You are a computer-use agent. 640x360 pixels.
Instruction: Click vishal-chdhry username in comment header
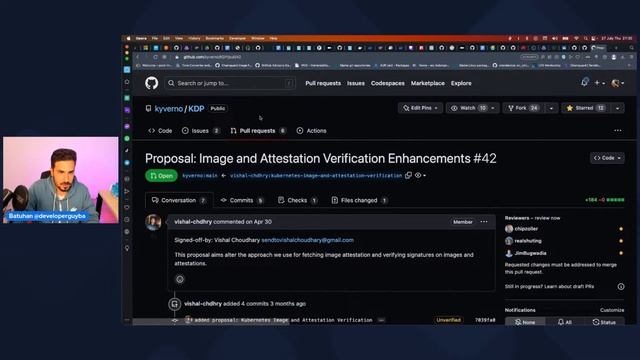[193, 222]
